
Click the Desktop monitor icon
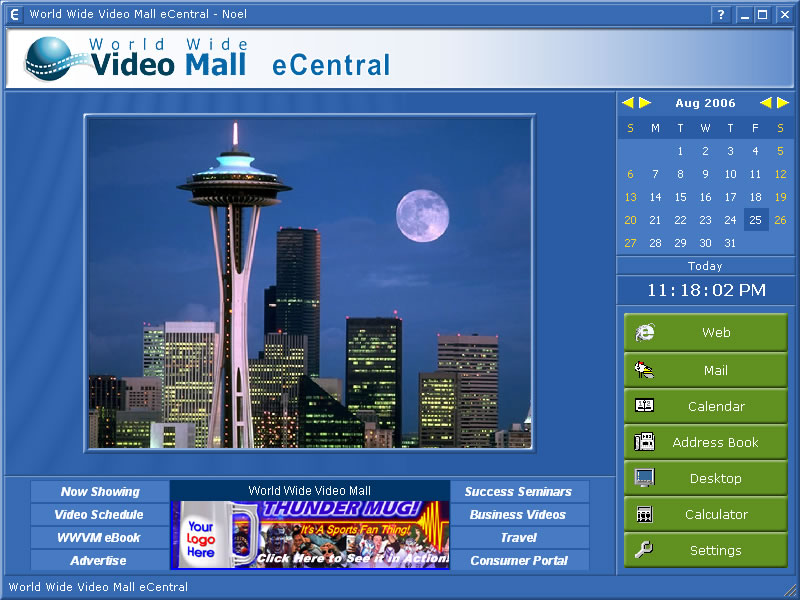pos(645,478)
